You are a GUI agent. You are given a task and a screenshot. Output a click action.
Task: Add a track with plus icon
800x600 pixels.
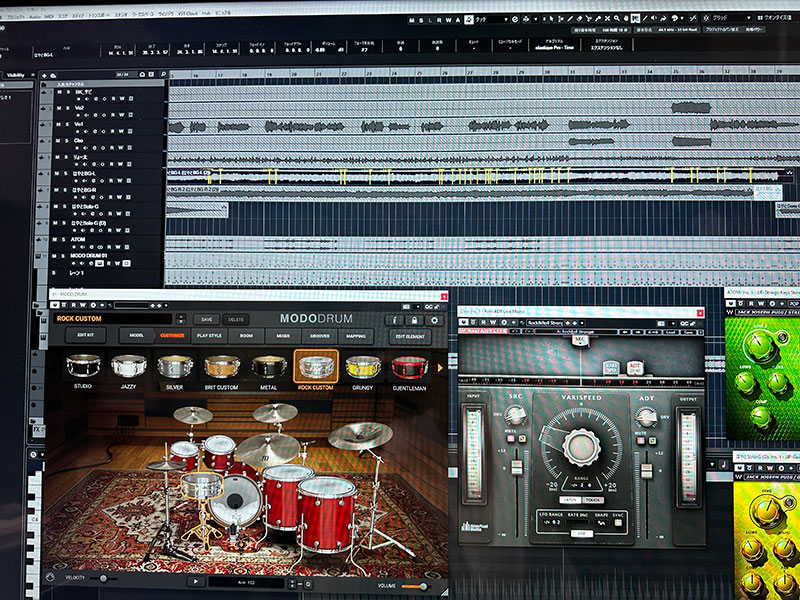44,76
